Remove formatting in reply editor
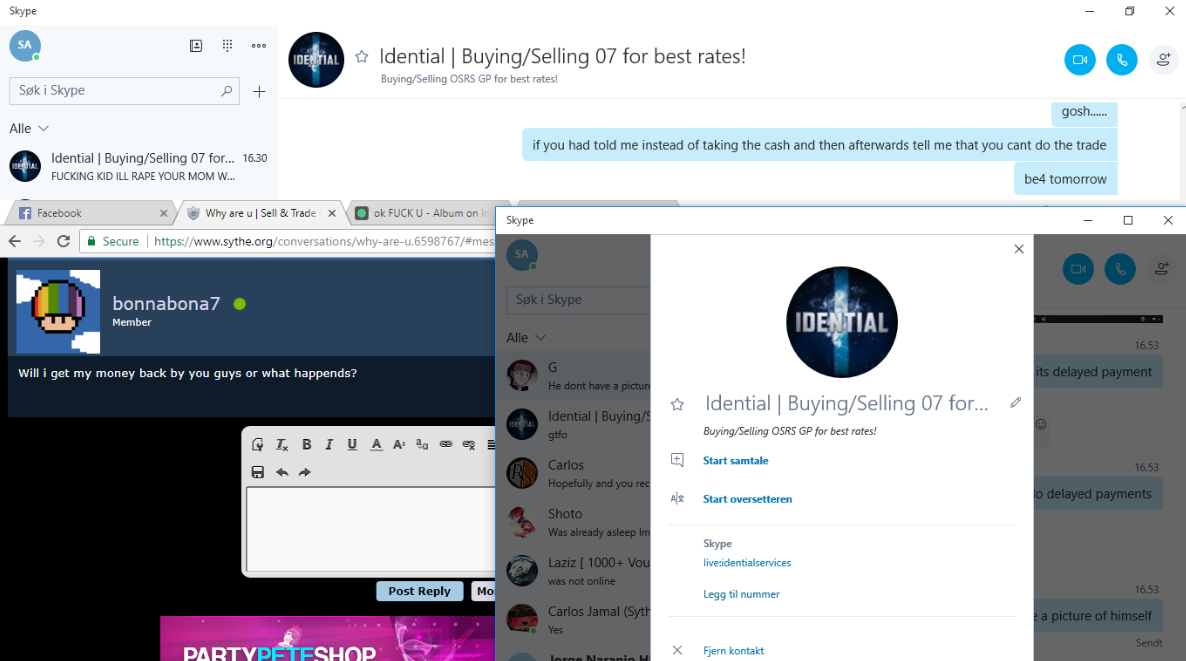 click(282, 445)
